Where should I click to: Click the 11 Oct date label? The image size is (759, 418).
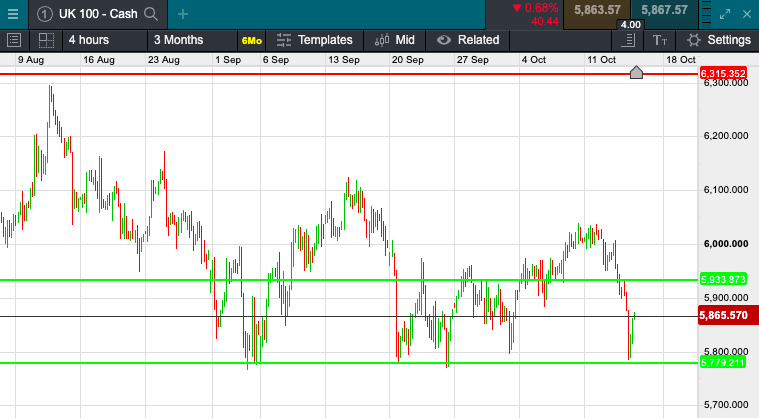pyautogui.click(x=601, y=60)
